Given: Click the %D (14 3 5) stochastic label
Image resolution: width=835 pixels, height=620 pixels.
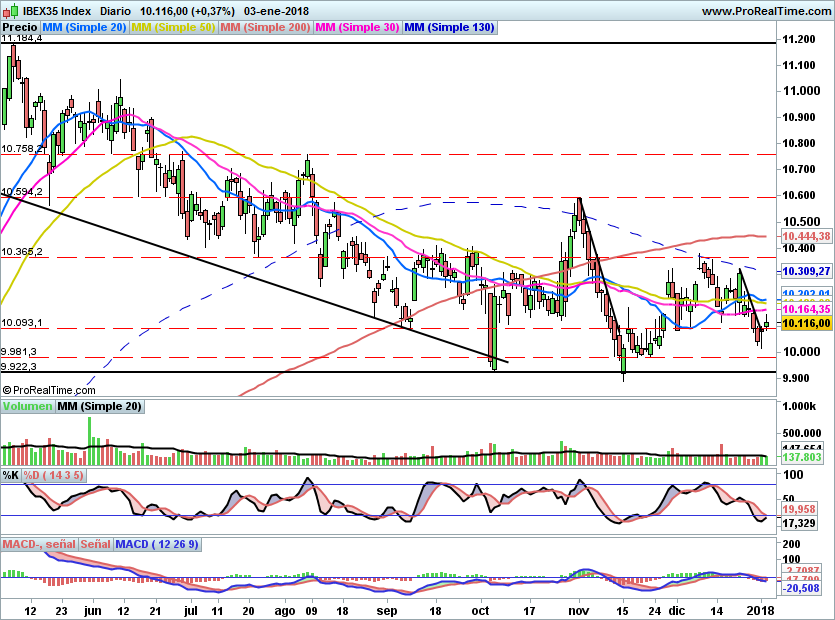Looking at the screenshot, I should point(56,474).
